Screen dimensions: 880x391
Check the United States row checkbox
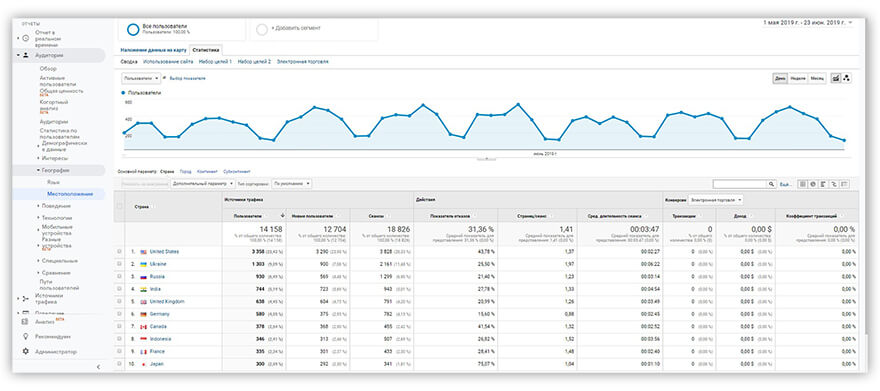[x=119, y=252]
